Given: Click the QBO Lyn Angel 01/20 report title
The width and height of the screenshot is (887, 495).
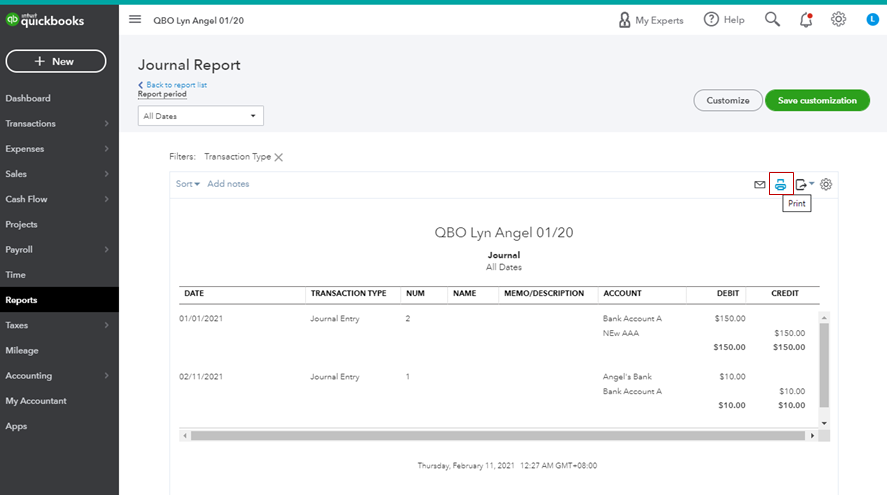Looking at the screenshot, I should (503, 233).
